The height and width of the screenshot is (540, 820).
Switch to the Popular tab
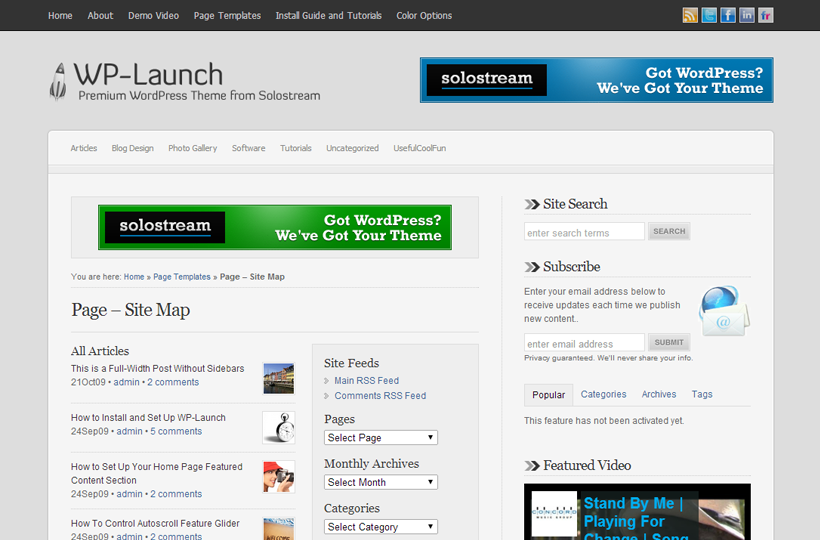click(549, 395)
